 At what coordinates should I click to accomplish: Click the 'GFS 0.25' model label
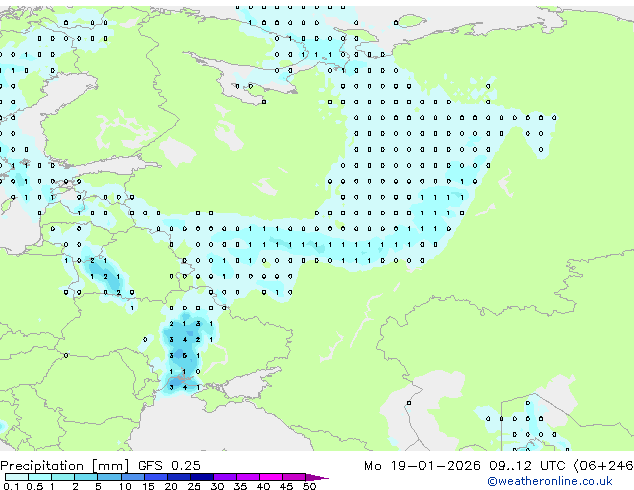169,466
